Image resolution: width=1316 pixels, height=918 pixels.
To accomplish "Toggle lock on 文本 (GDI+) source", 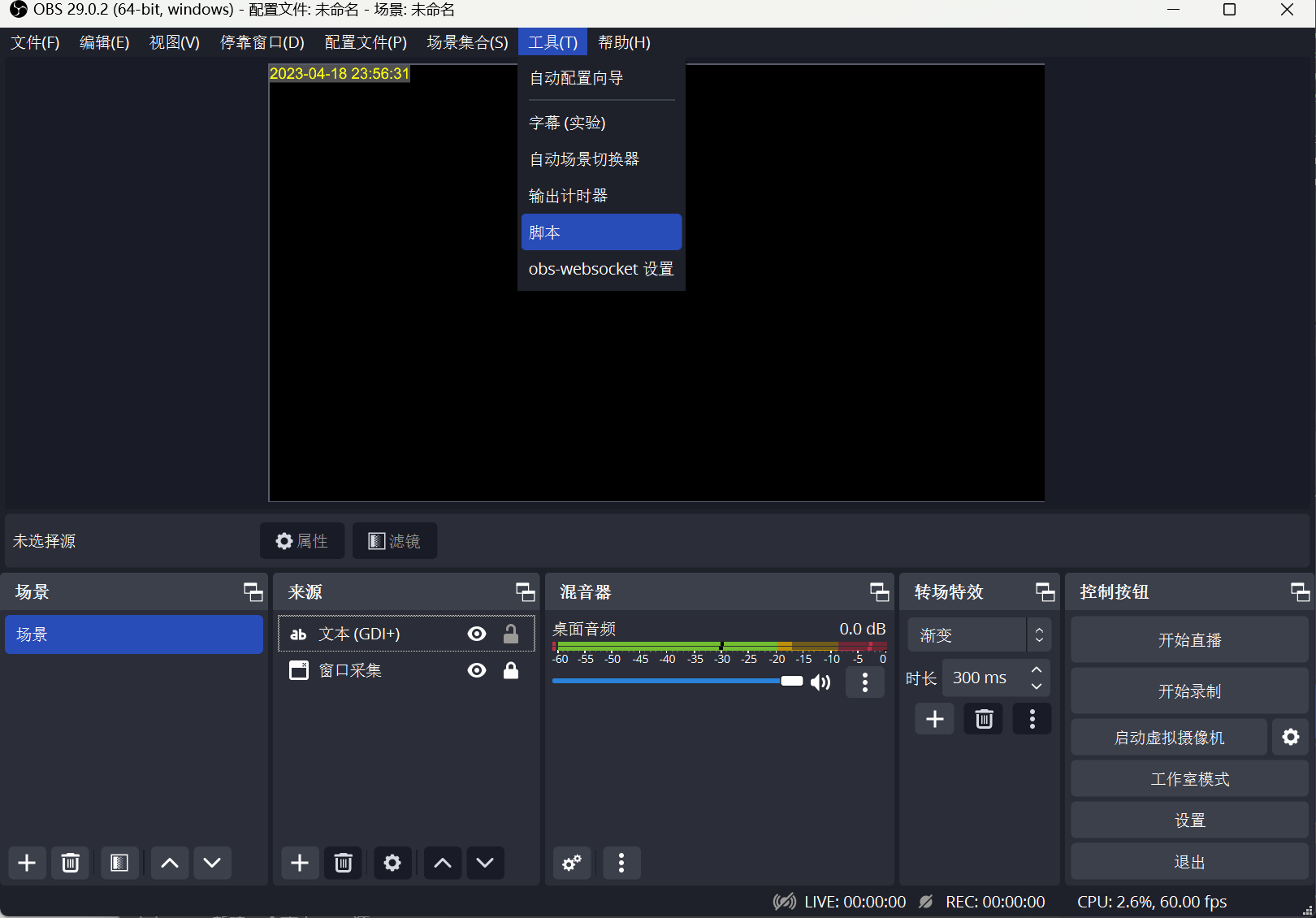I will (x=511, y=634).
